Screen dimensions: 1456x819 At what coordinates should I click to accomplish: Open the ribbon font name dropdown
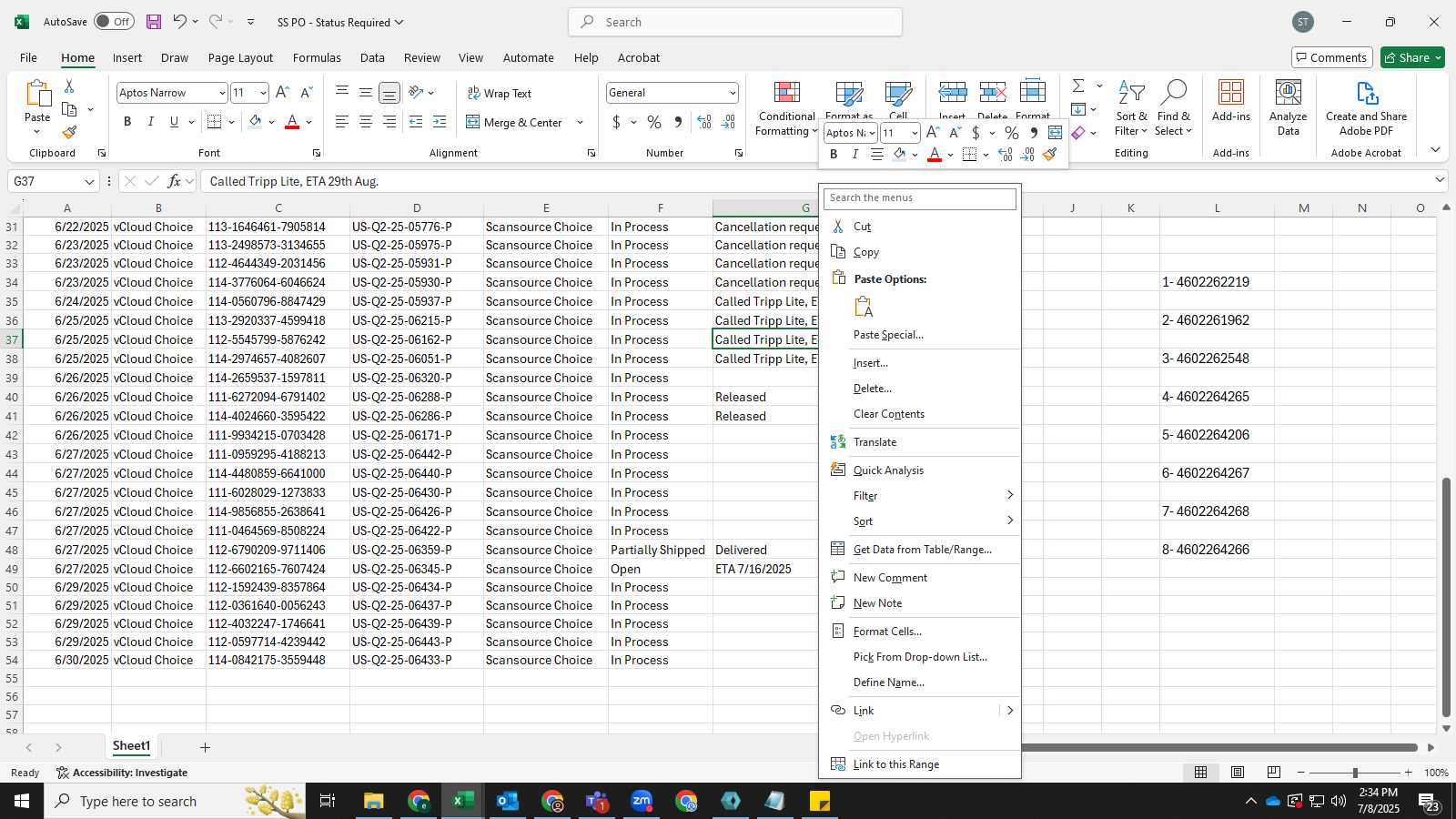[x=221, y=93]
